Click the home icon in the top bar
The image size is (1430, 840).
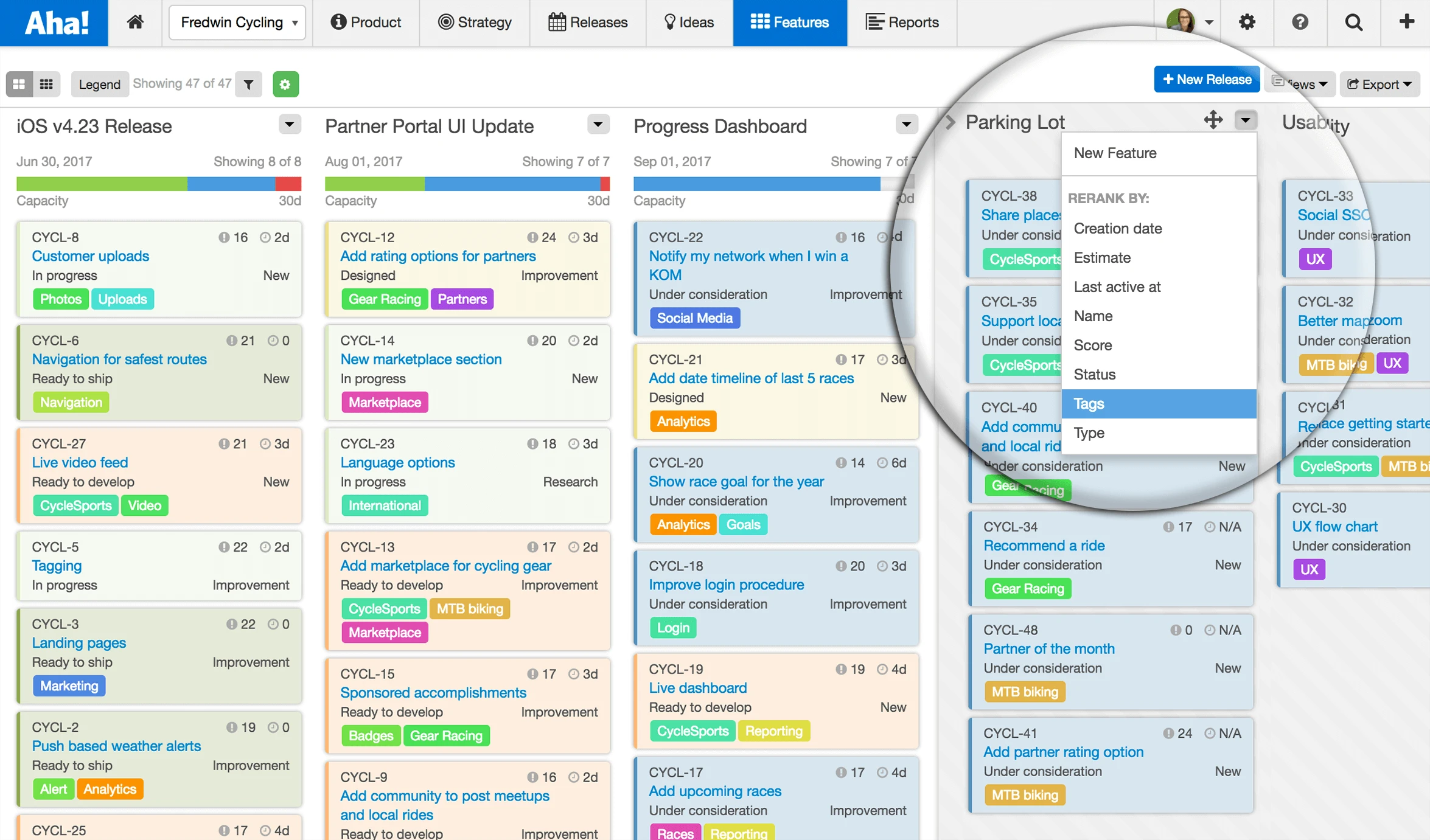(x=135, y=23)
